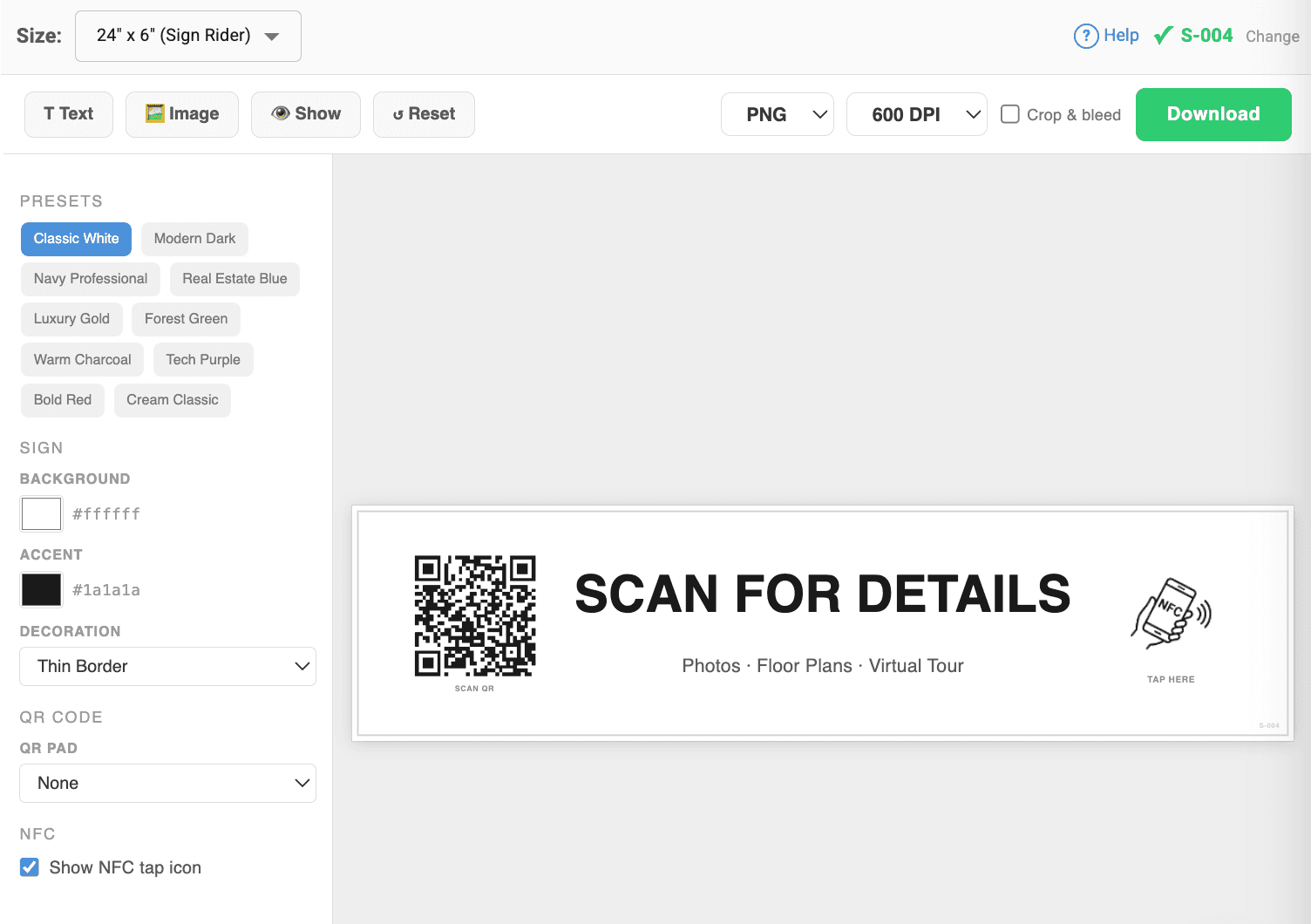Screen dimensions: 1311x924
Task: Click the green checkmark beside S-004
Action: click(x=1163, y=36)
